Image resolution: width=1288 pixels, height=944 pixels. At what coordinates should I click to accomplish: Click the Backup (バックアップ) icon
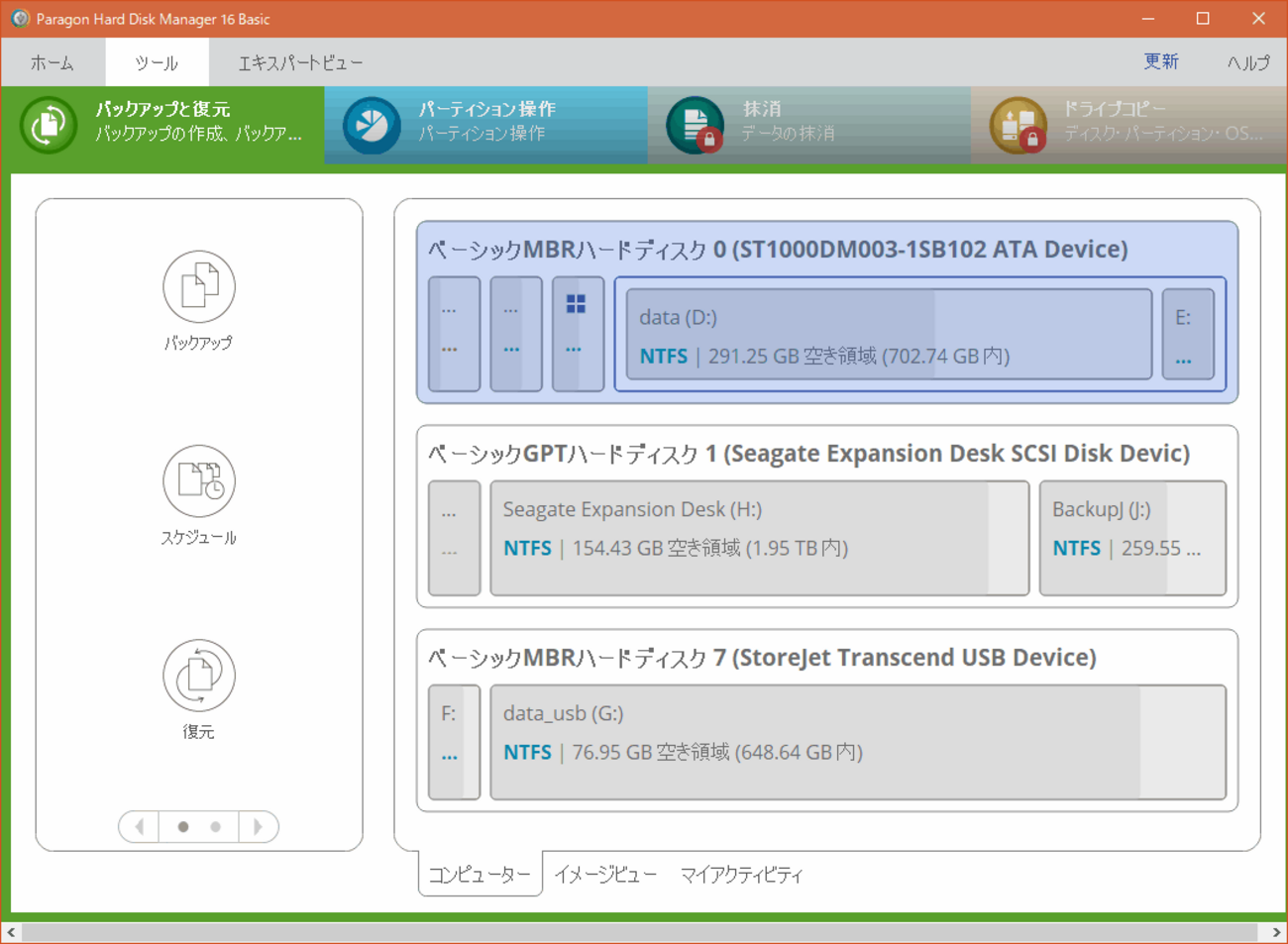click(198, 287)
